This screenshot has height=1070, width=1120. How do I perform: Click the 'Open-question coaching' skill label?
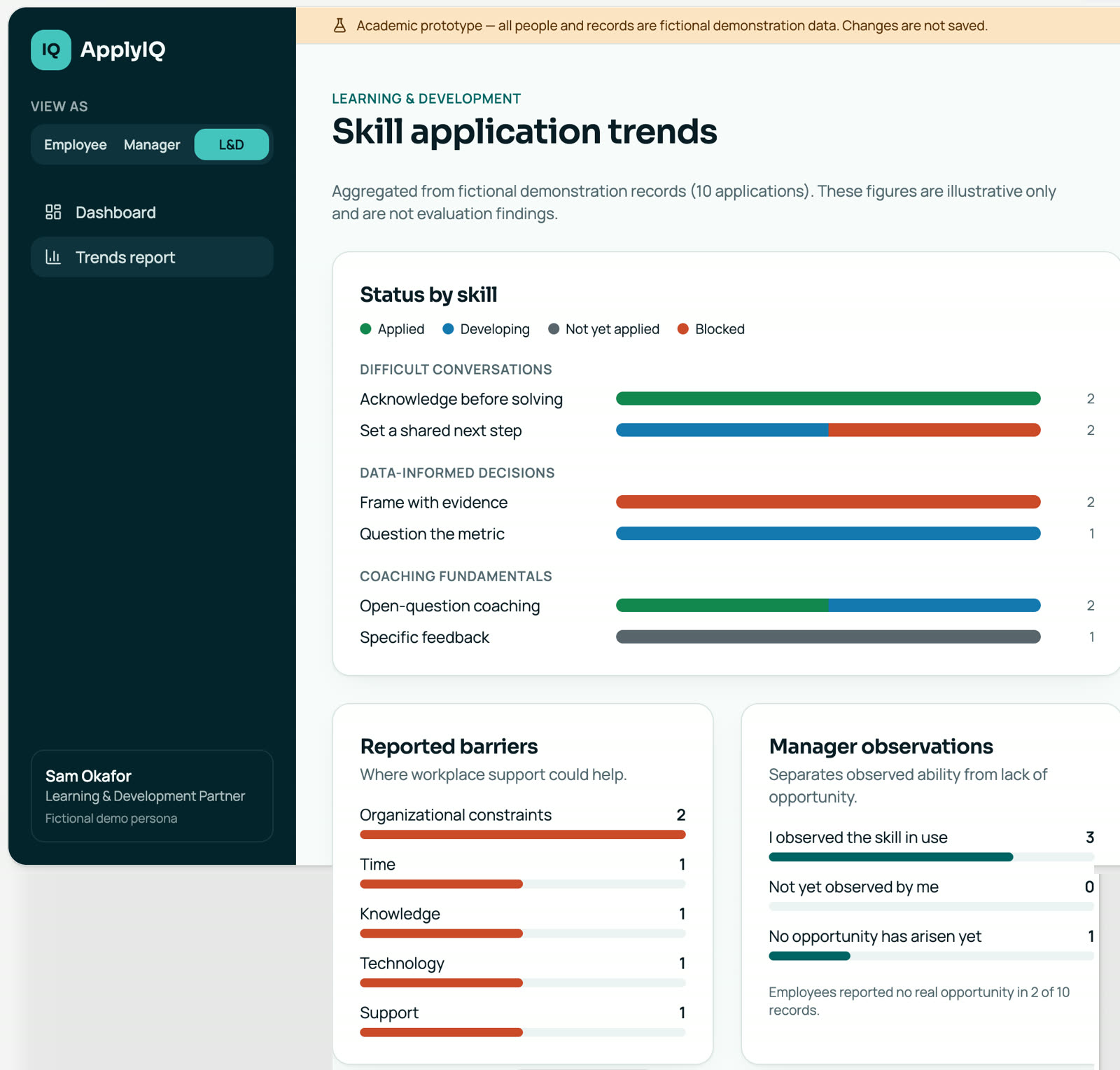(450, 606)
